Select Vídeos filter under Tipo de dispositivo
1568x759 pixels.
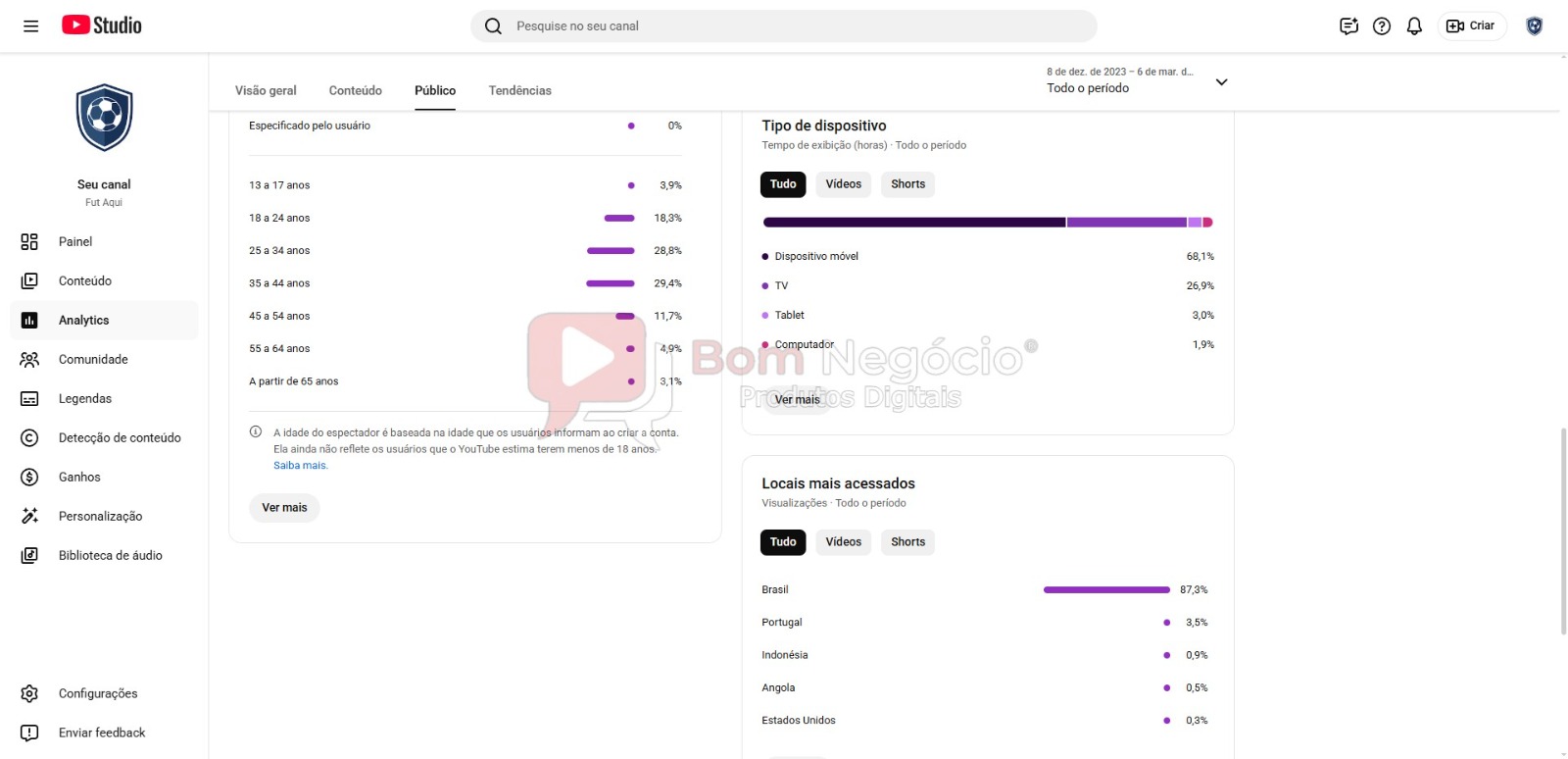coord(843,184)
